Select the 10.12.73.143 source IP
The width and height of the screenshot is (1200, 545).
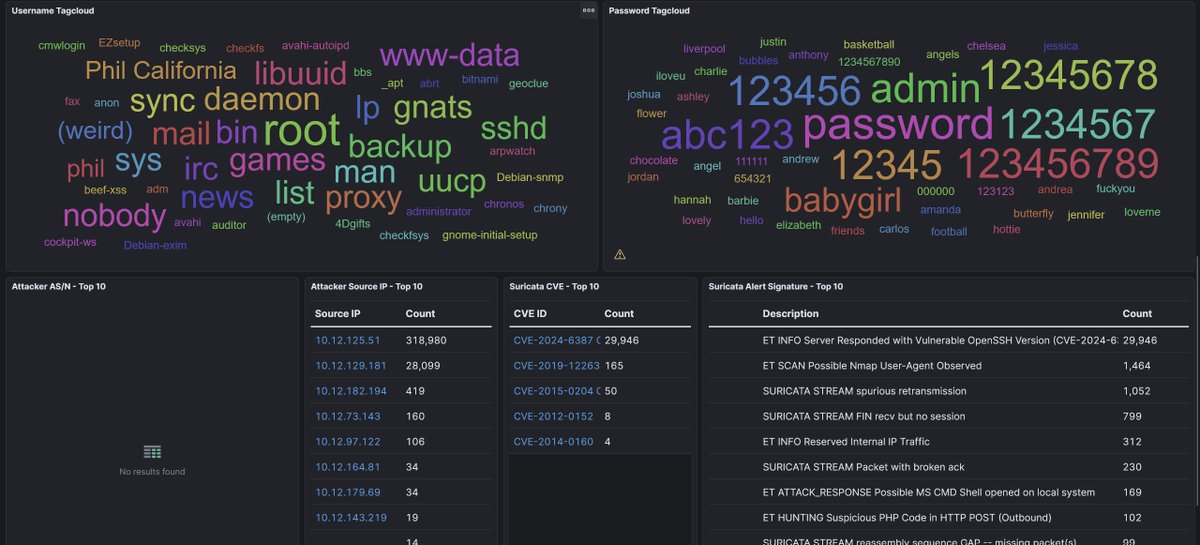[347, 416]
